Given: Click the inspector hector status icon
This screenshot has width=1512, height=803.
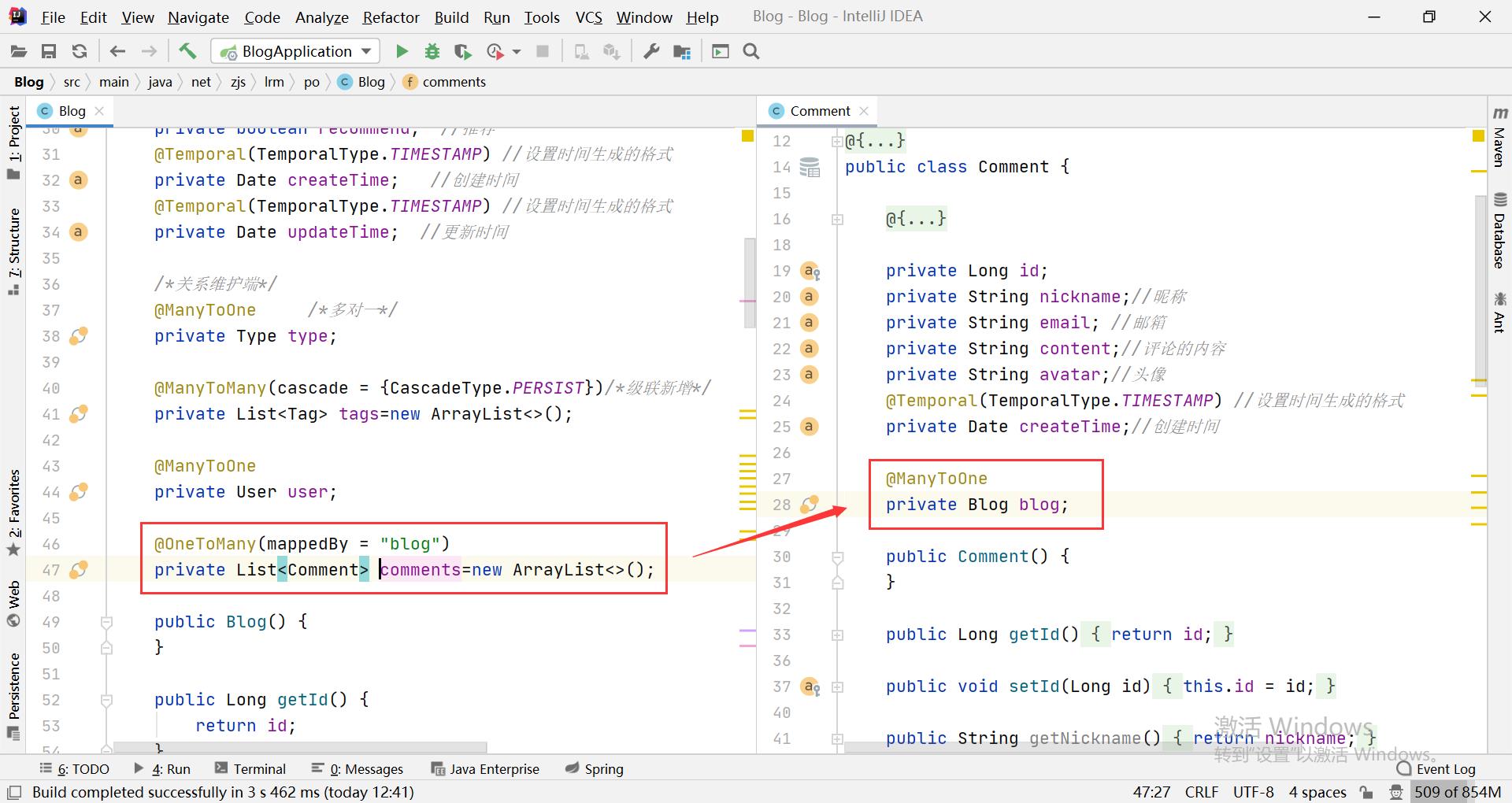Looking at the screenshot, I should click(1395, 792).
